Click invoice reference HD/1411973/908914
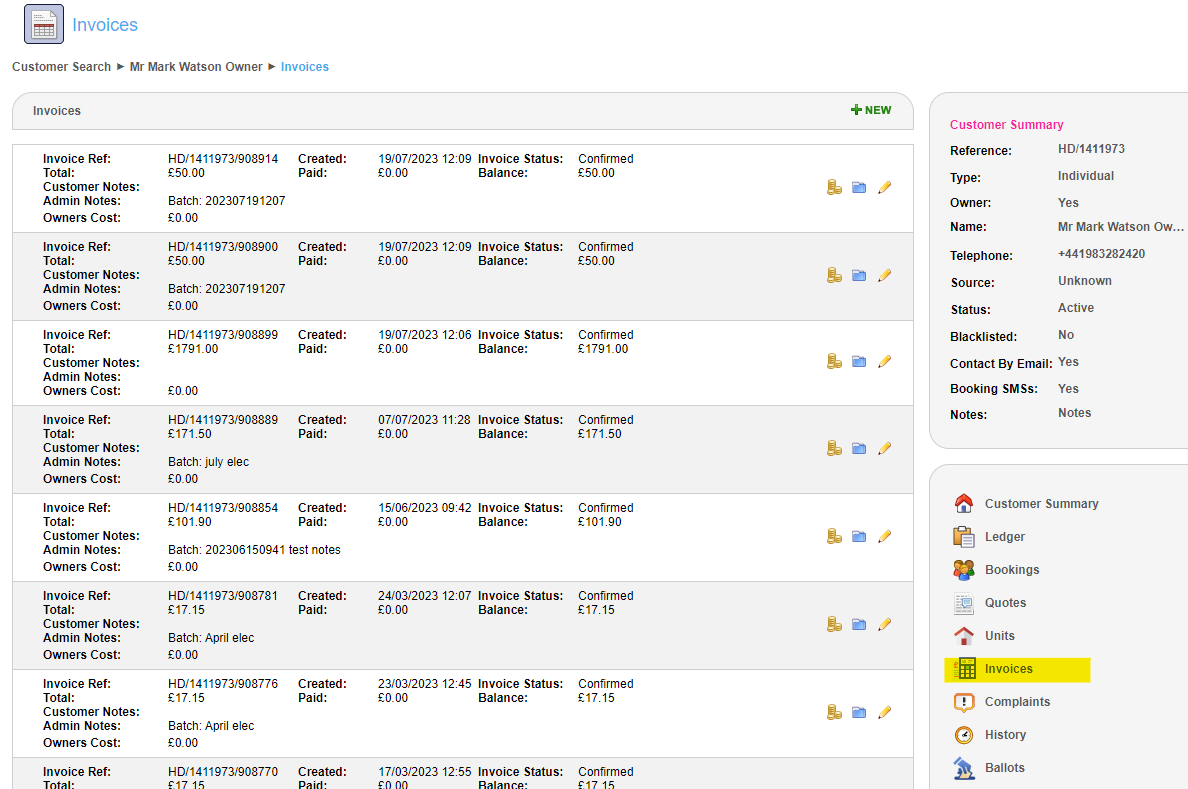Viewport: 1188px width, 789px height. pyautogui.click(x=223, y=158)
